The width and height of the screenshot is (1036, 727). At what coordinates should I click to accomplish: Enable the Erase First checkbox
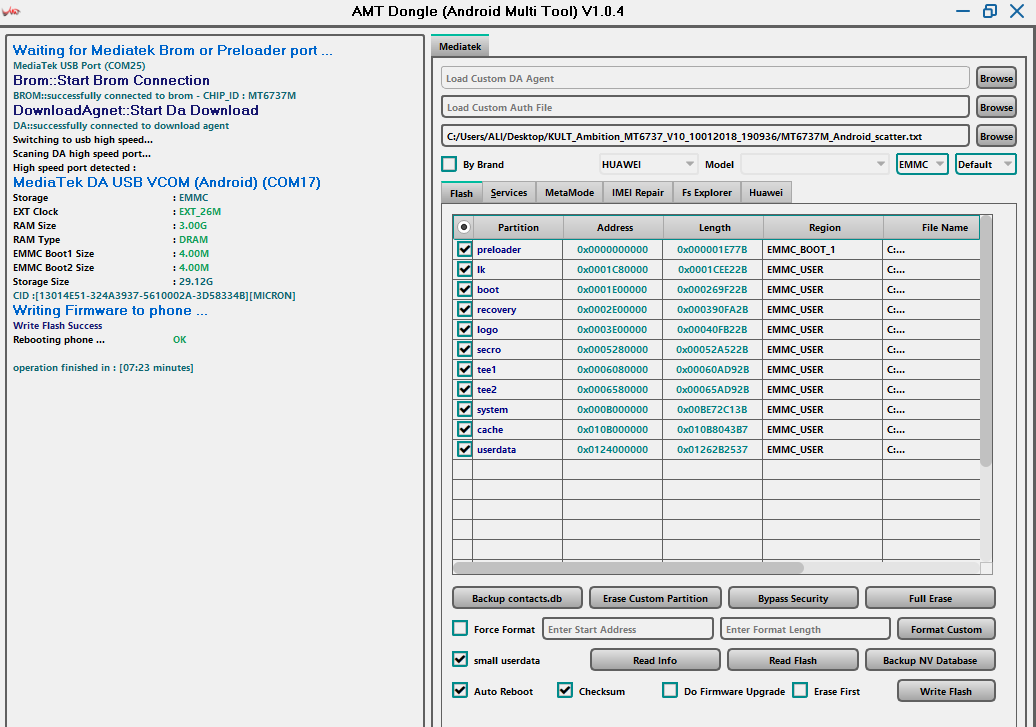tap(800, 690)
